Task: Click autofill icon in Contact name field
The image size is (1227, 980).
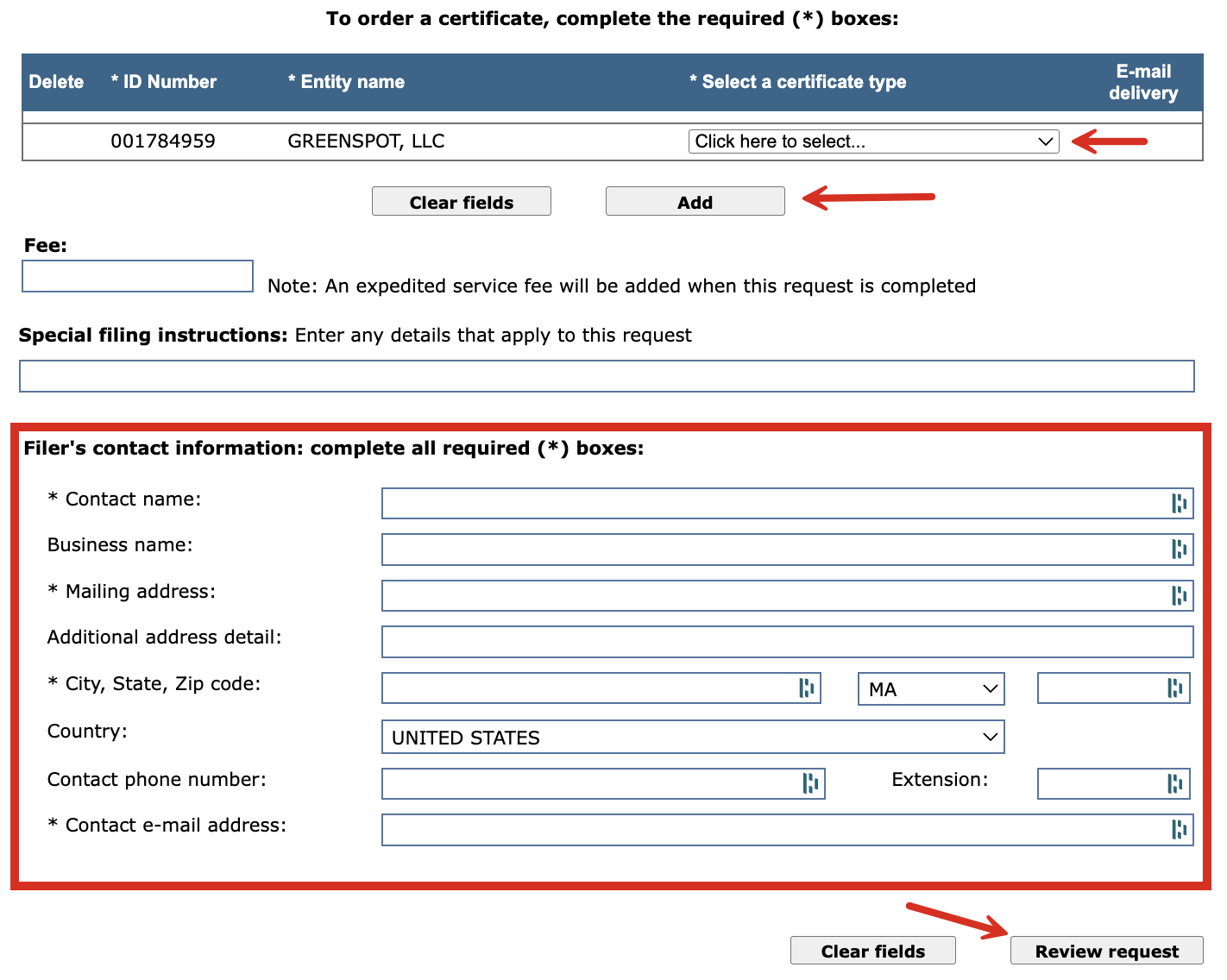Action: point(1179,503)
